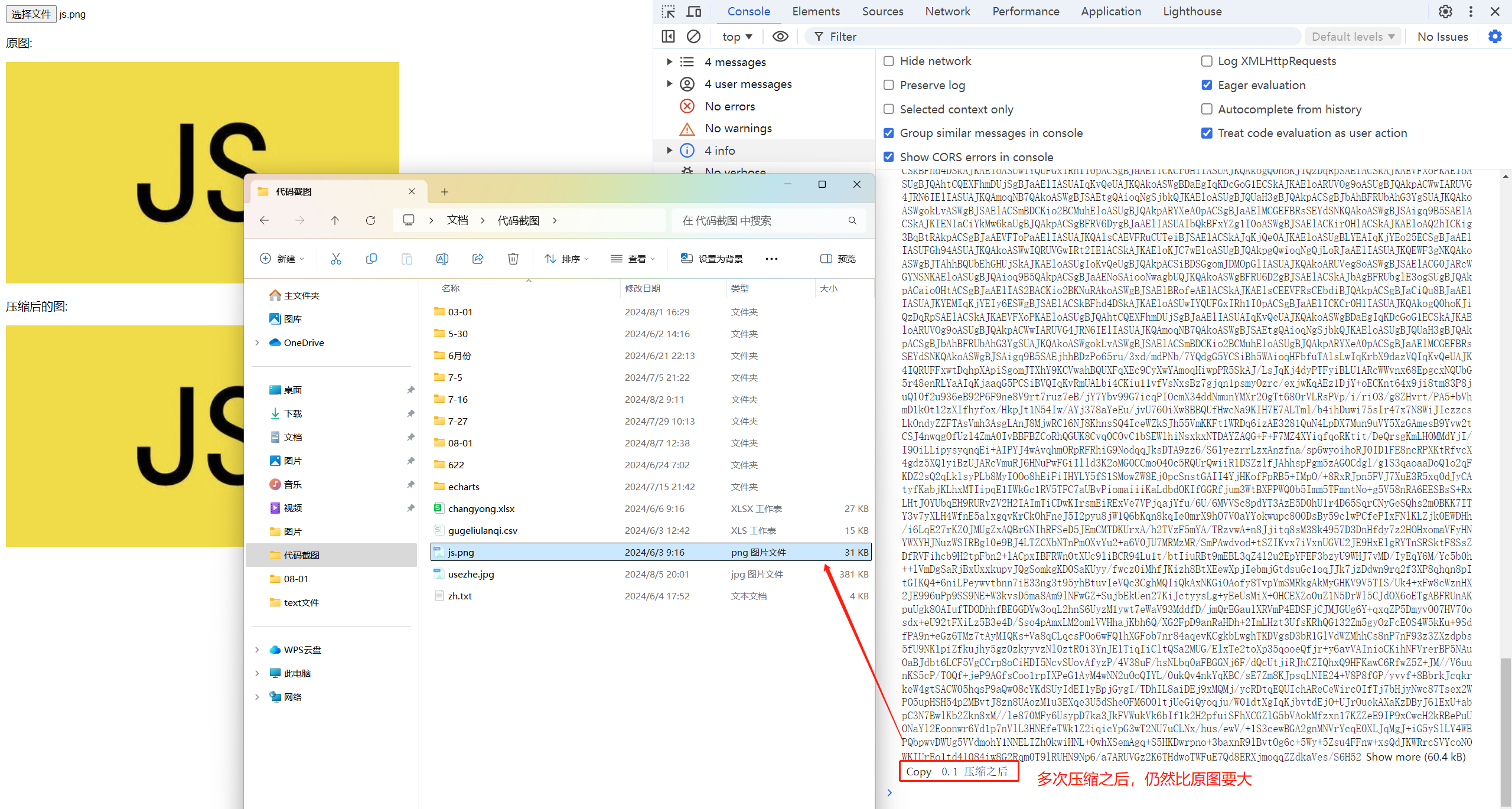Open the Network tab

(x=947, y=11)
